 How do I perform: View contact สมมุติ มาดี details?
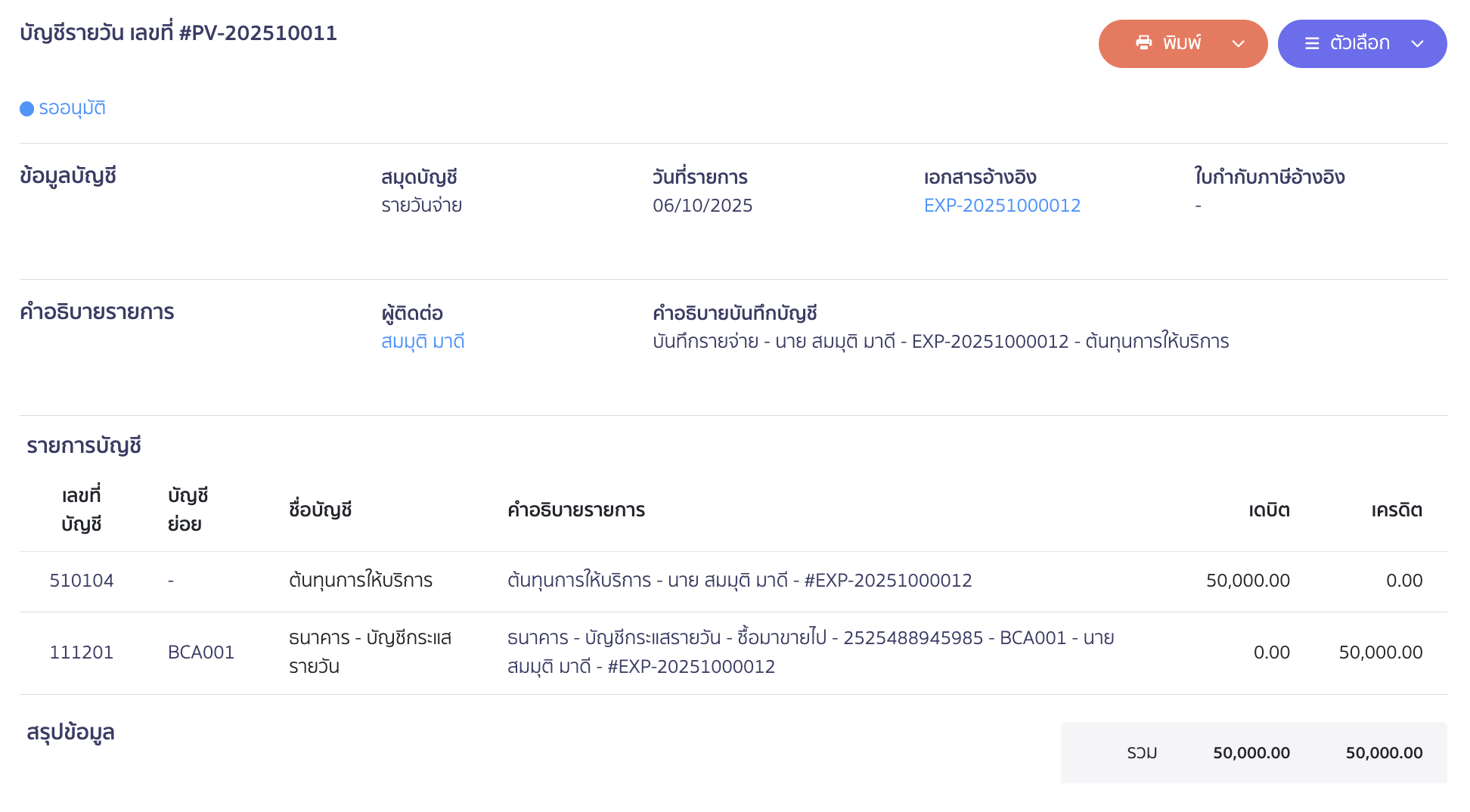(422, 341)
